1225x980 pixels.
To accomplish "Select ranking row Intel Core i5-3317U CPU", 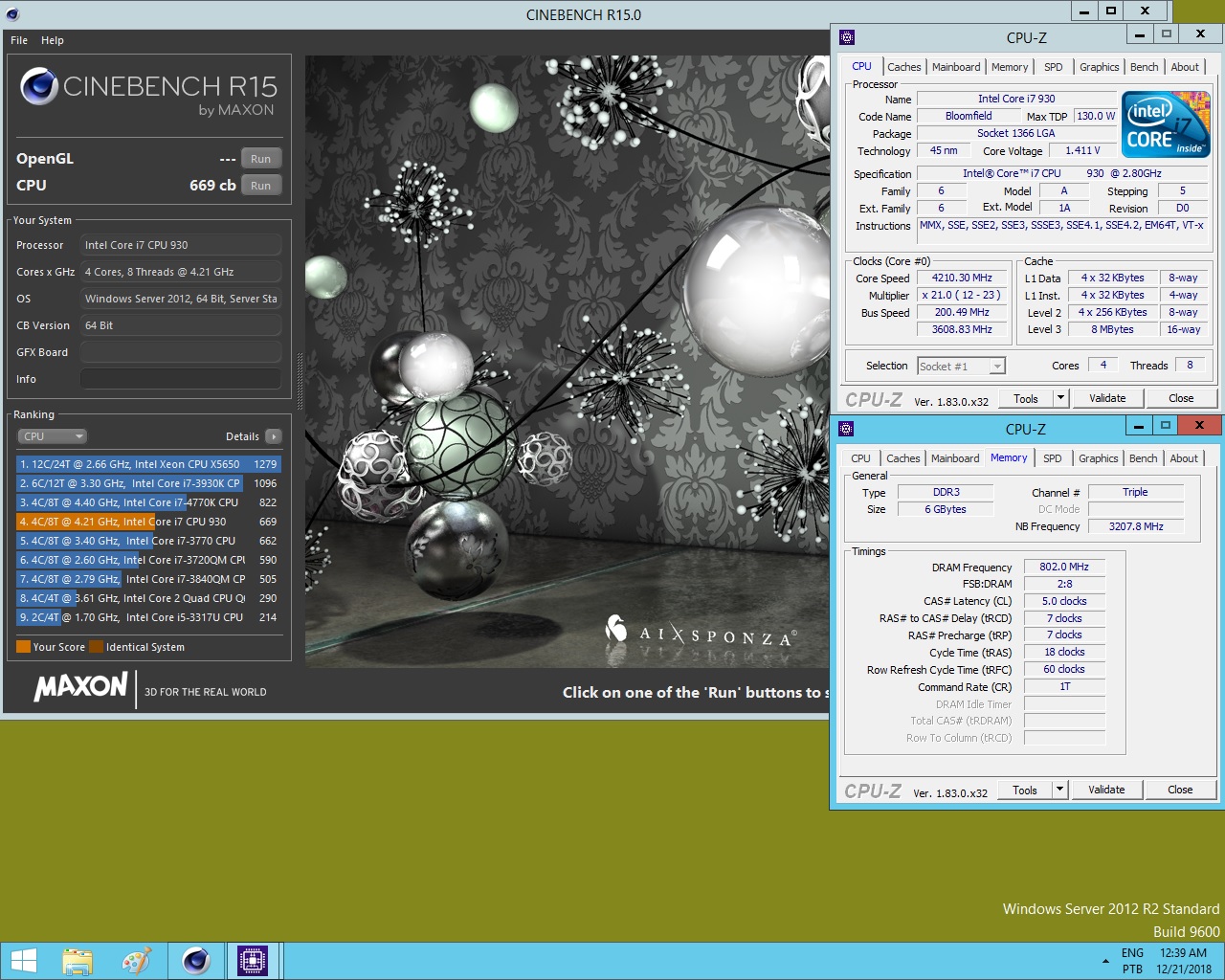I will click(148, 617).
